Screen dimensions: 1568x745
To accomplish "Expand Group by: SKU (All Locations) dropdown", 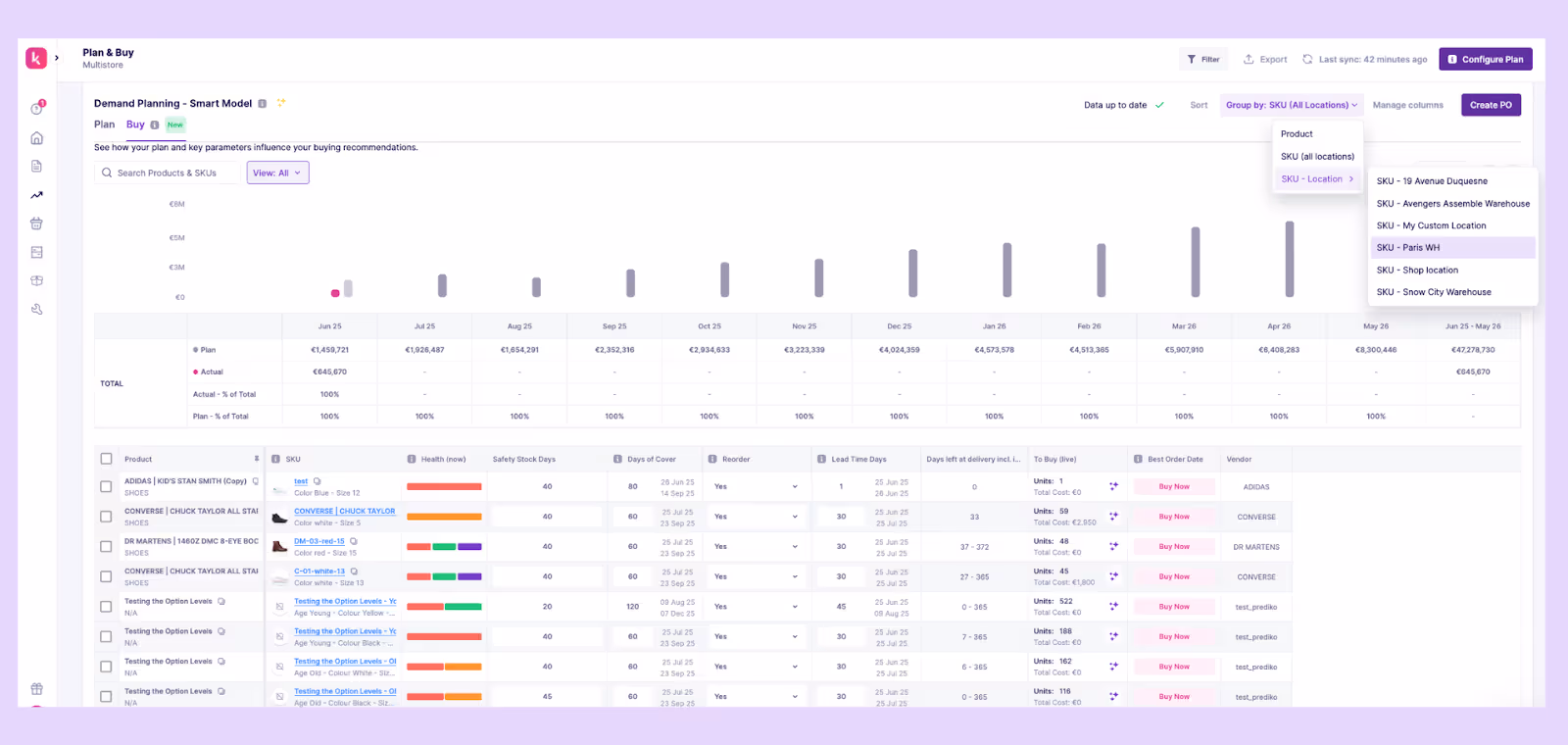I will 1292,105.
